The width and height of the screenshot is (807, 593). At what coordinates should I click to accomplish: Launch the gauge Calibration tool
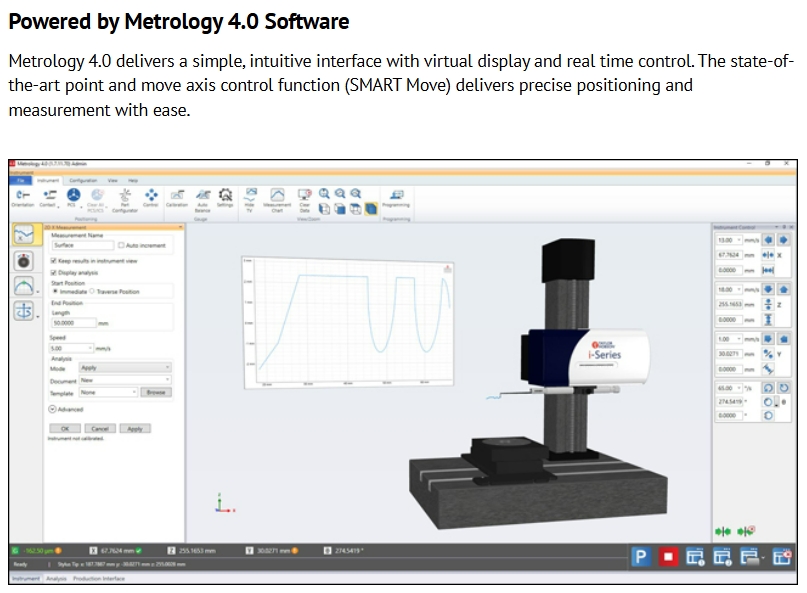point(177,198)
